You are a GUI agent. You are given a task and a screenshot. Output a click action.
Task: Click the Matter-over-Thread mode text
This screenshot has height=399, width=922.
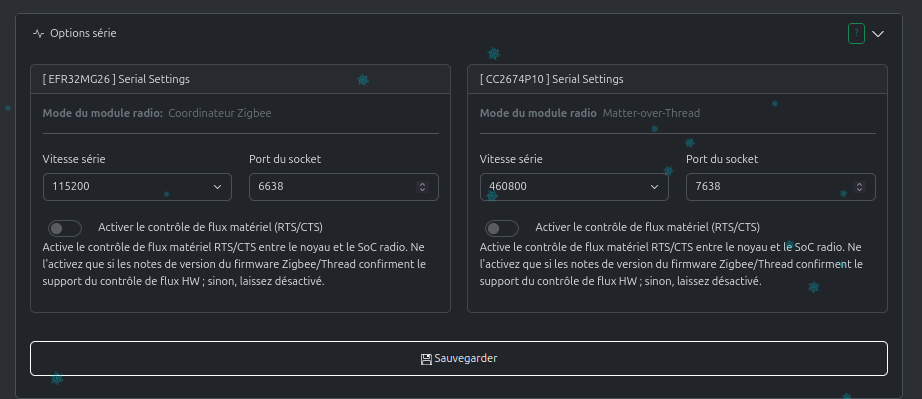pyautogui.click(x=651, y=113)
